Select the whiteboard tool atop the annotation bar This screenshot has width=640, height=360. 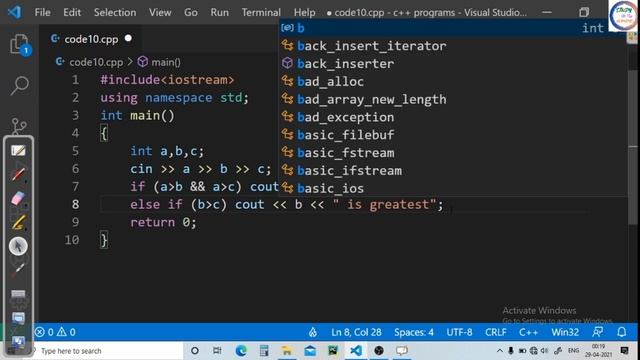point(18,151)
